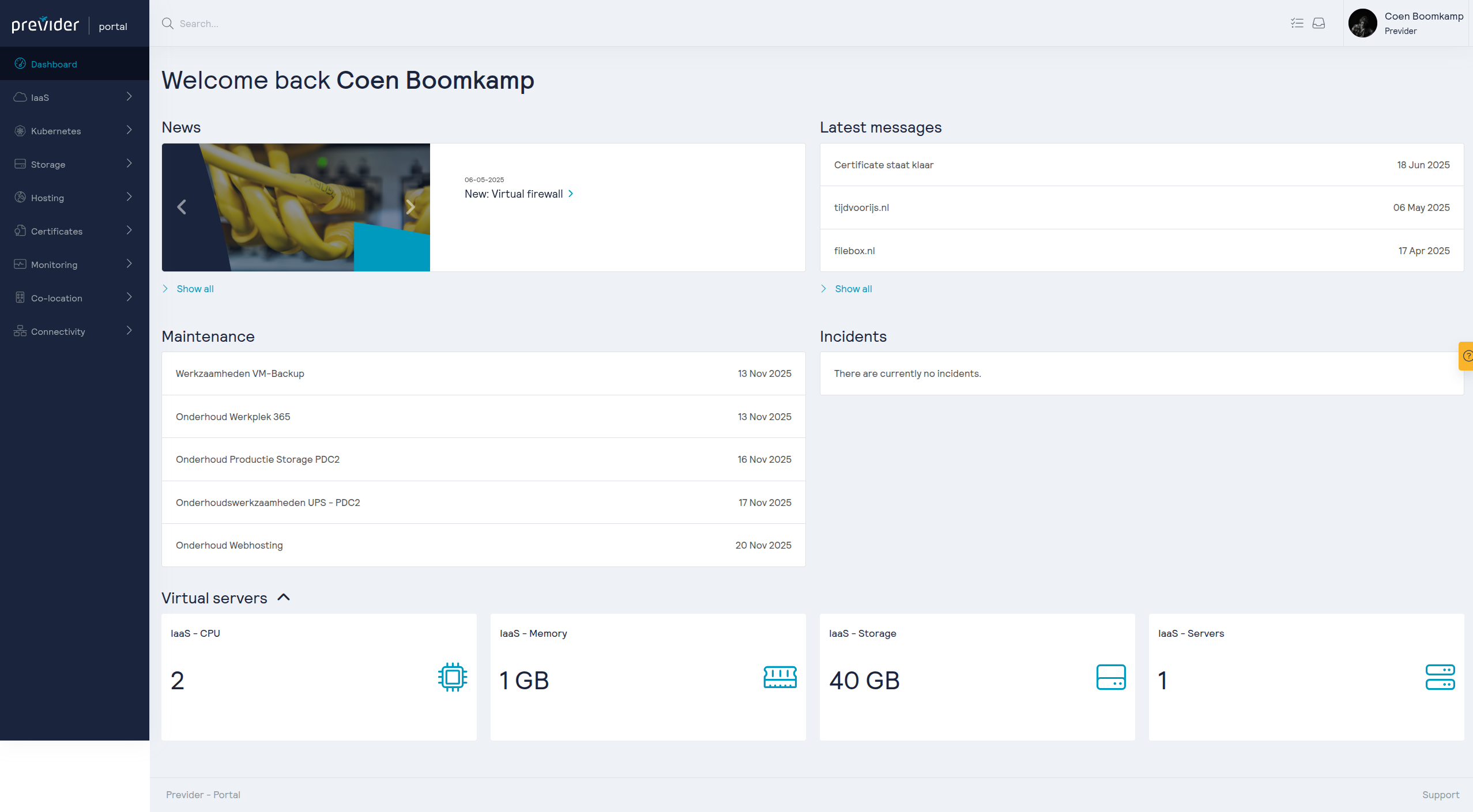1473x812 pixels.
Task: Click the Support footer link
Action: (1440, 795)
